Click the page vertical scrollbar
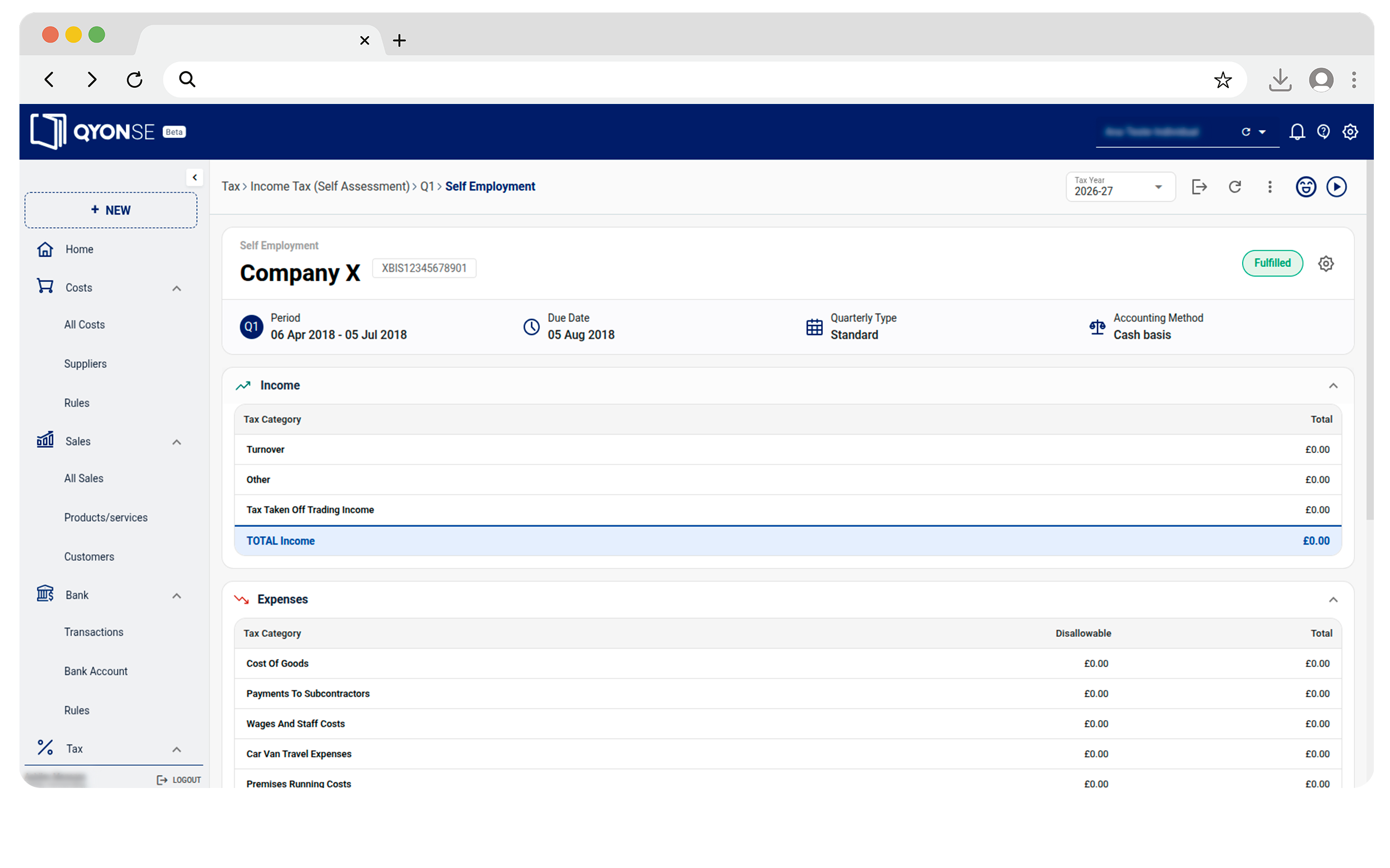Screen dimensions: 1390x868 click(x=1370, y=340)
